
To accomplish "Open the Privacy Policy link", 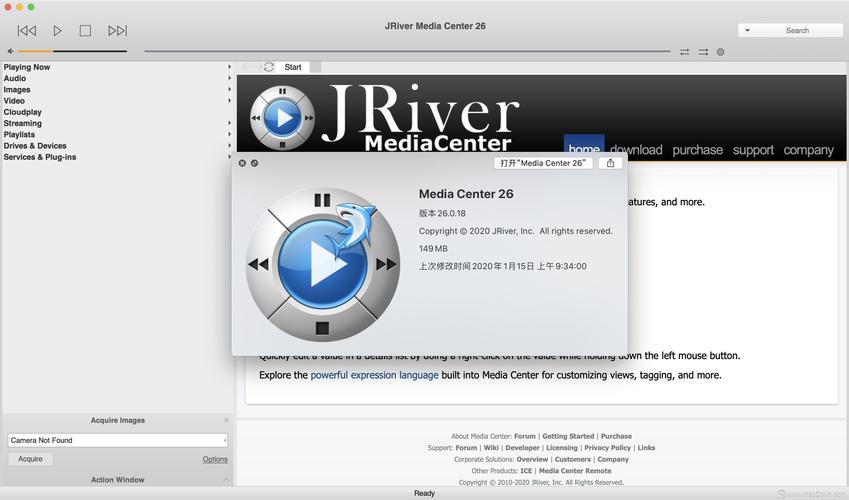I will [608, 448].
